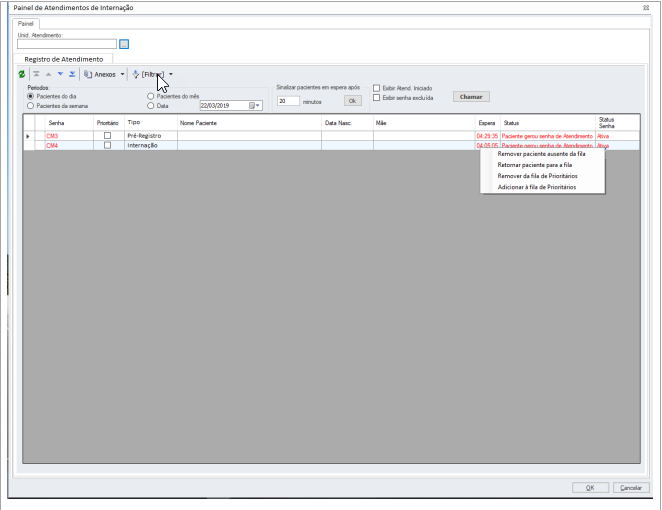Enable Exibir Atend. Iniciado checkbox
The height and width of the screenshot is (510, 662).
[x=376, y=88]
